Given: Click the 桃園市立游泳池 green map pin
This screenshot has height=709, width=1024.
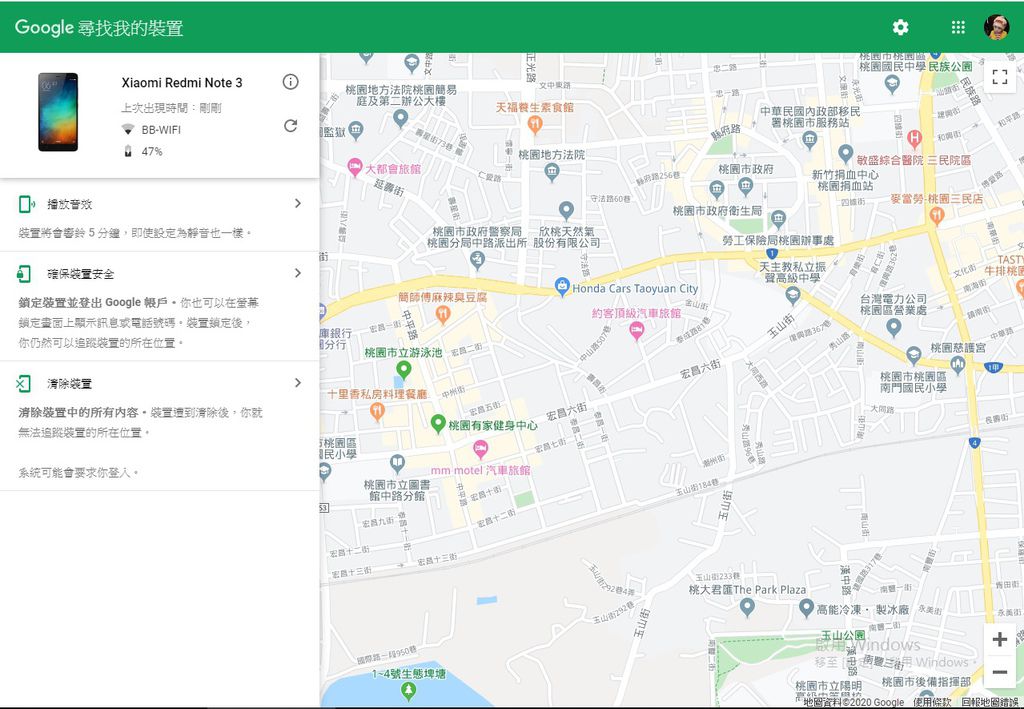Looking at the screenshot, I should click(404, 370).
